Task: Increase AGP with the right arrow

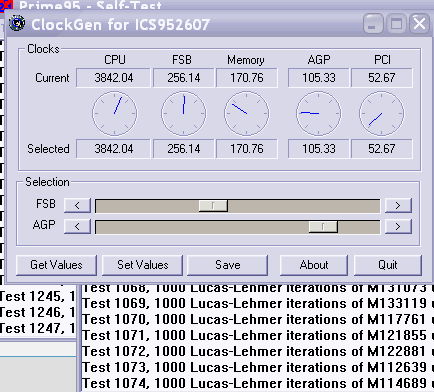Action: 398,227
